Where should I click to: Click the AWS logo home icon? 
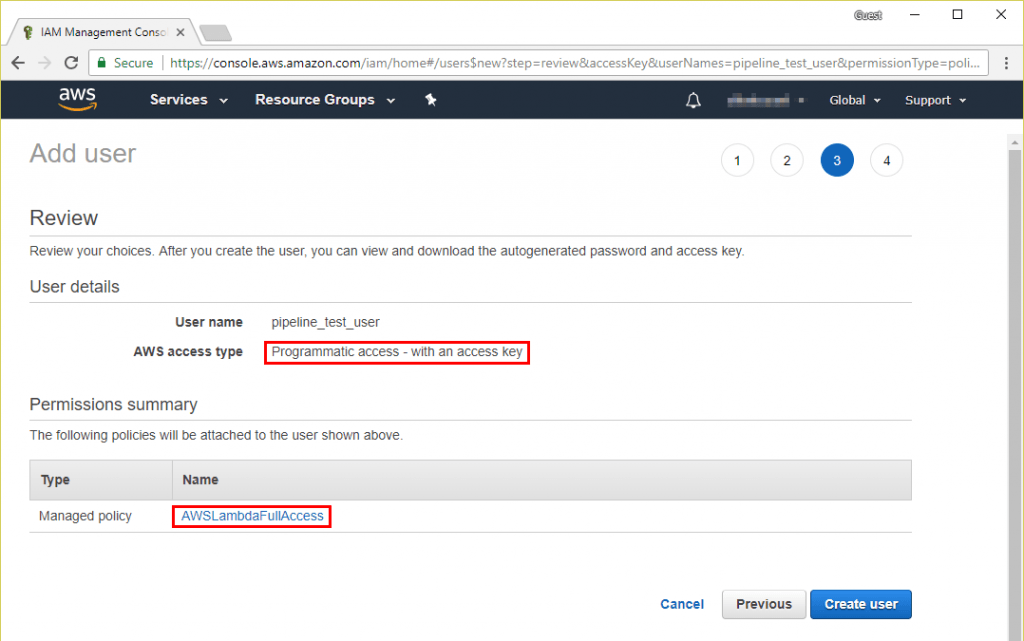pos(77,99)
